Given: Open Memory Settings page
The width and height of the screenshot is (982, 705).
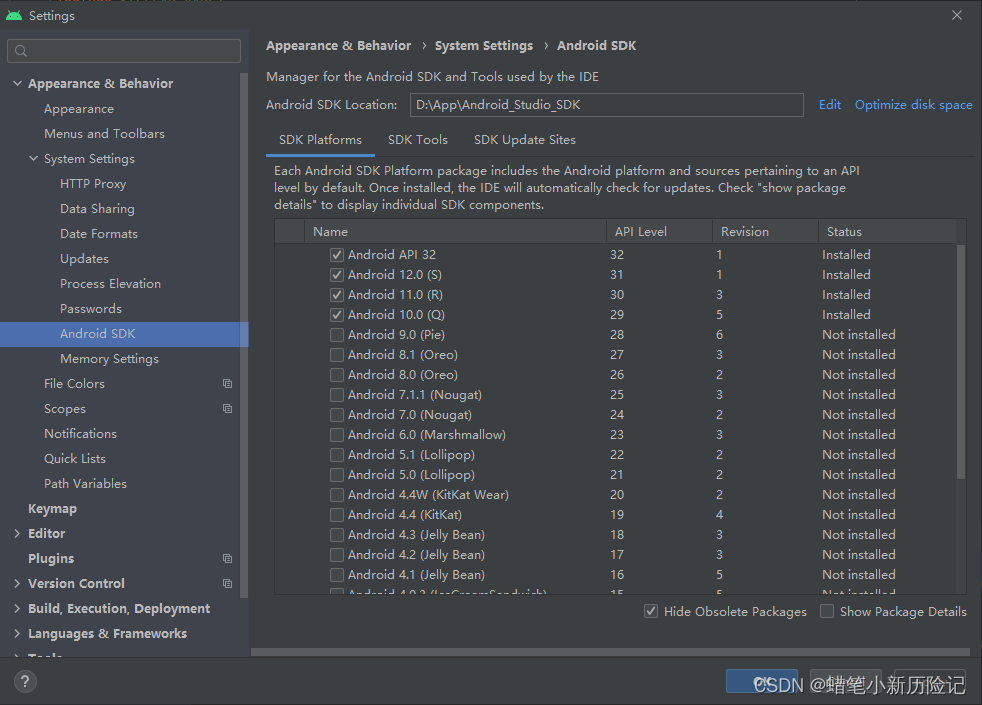Looking at the screenshot, I should pyautogui.click(x=110, y=359).
